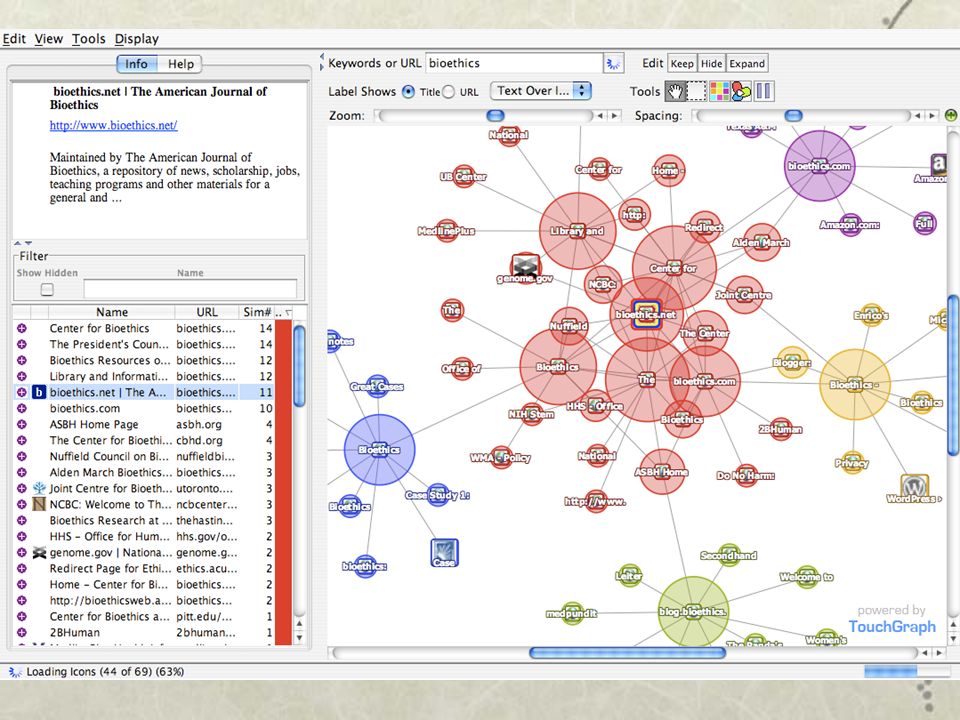Open the View menu

[x=48, y=39]
